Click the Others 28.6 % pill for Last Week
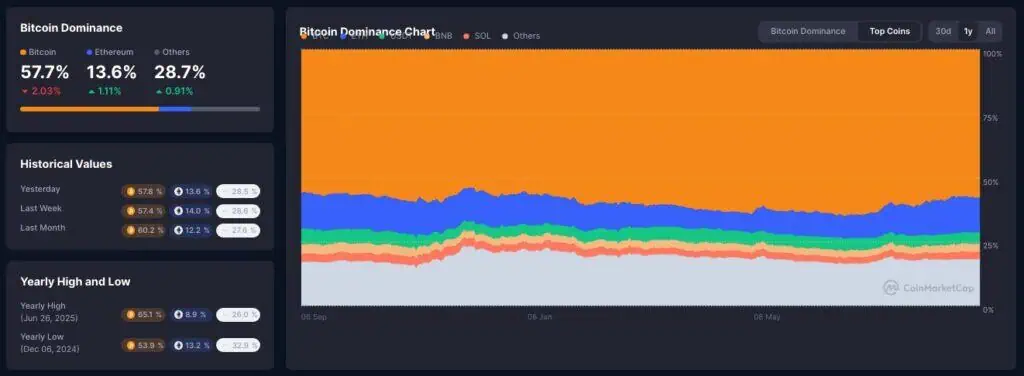The width and height of the screenshot is (1024, 376). [x=238, y=211]
